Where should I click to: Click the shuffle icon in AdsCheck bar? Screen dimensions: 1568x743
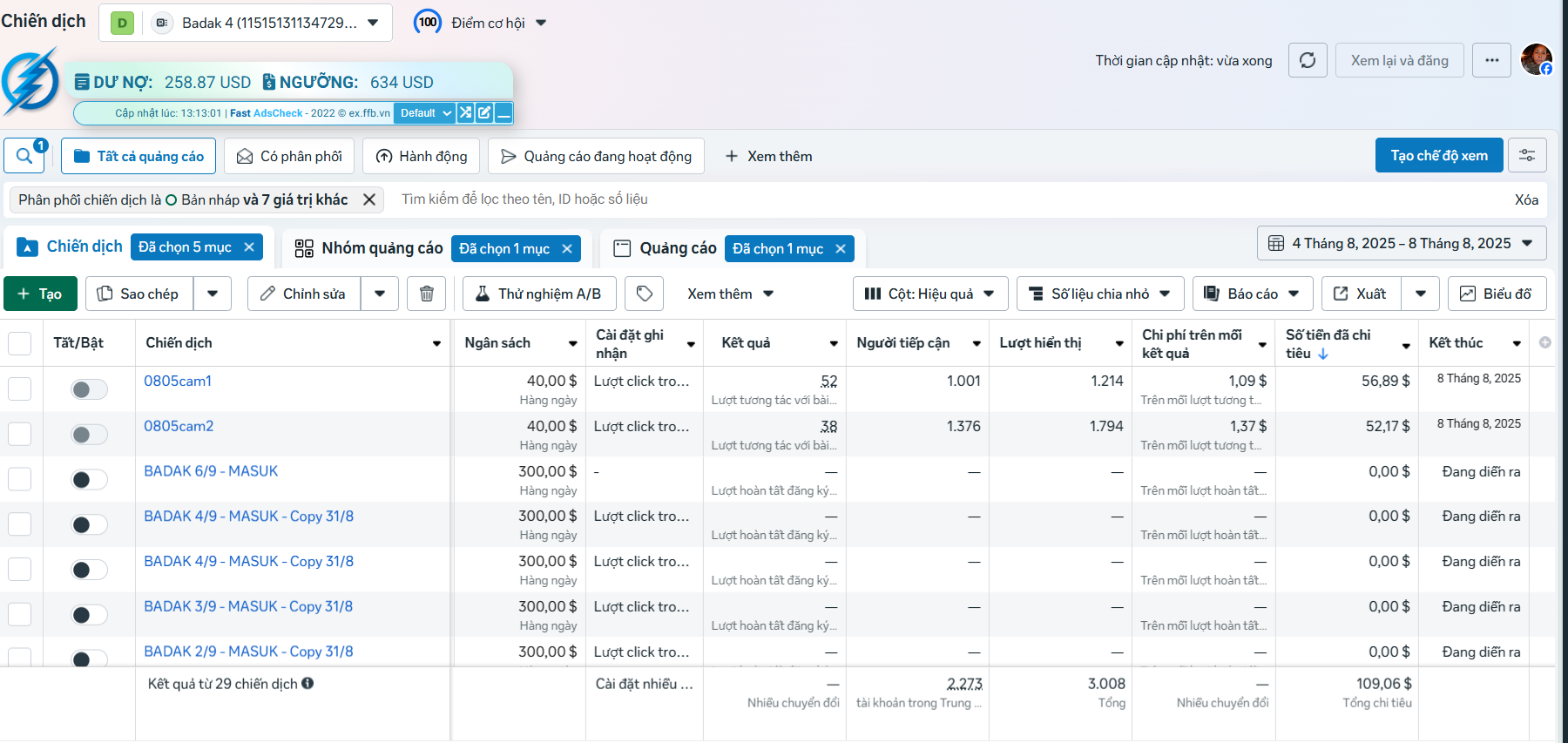(x=466, y=112)
